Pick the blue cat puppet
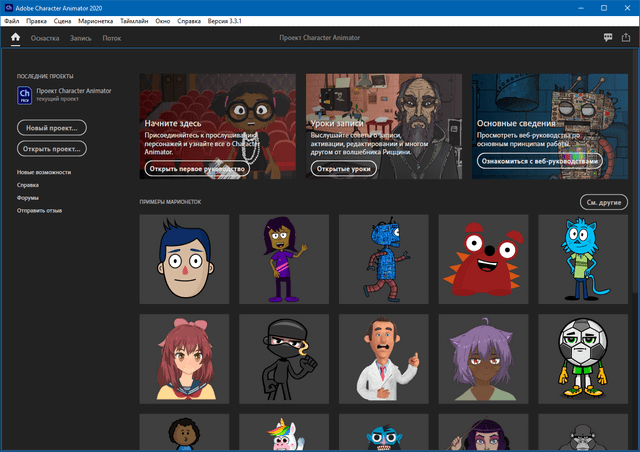This screenshot has height=452, width=640. coord(582,259)
